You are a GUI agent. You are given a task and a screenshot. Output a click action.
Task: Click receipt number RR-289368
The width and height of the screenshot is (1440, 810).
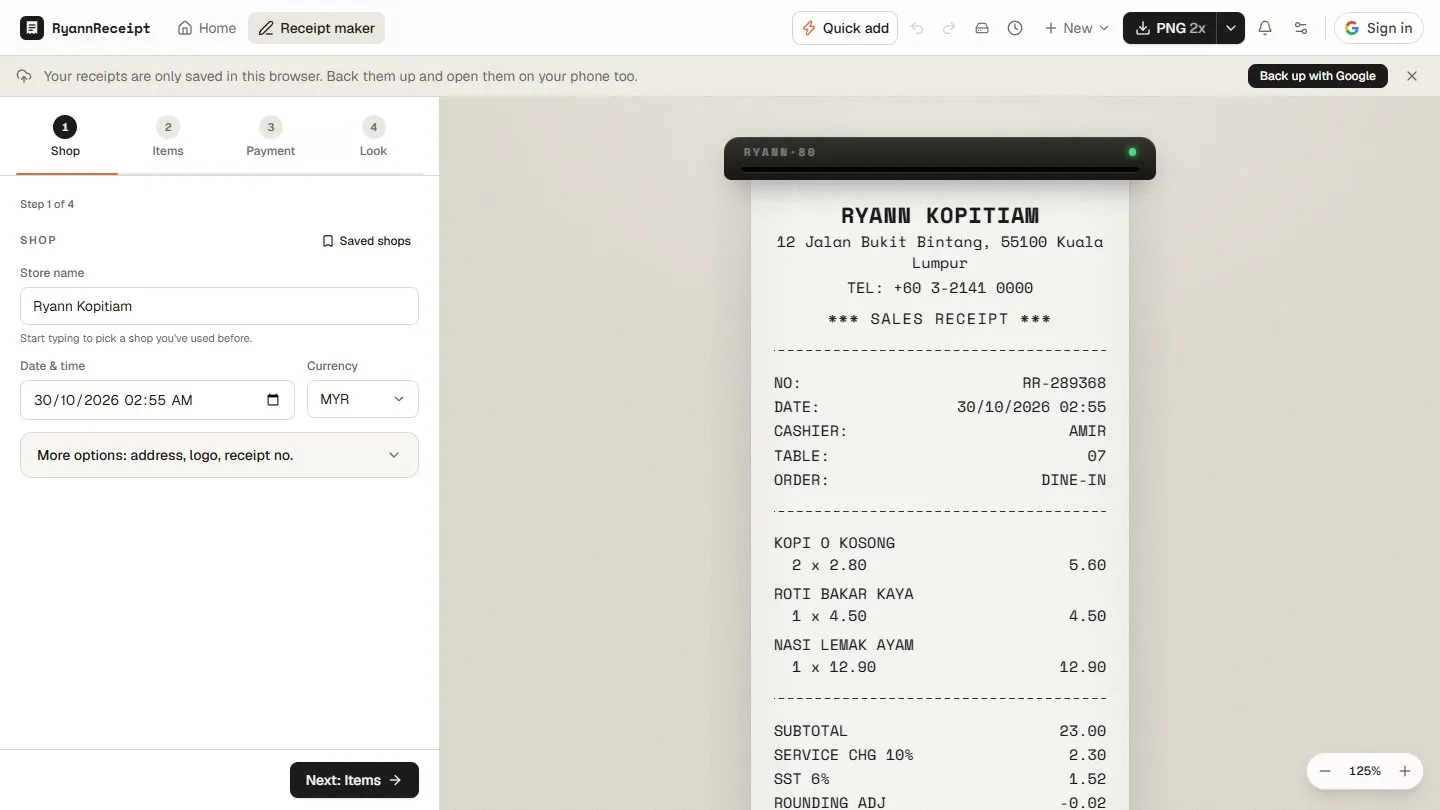pos(1064,383)
